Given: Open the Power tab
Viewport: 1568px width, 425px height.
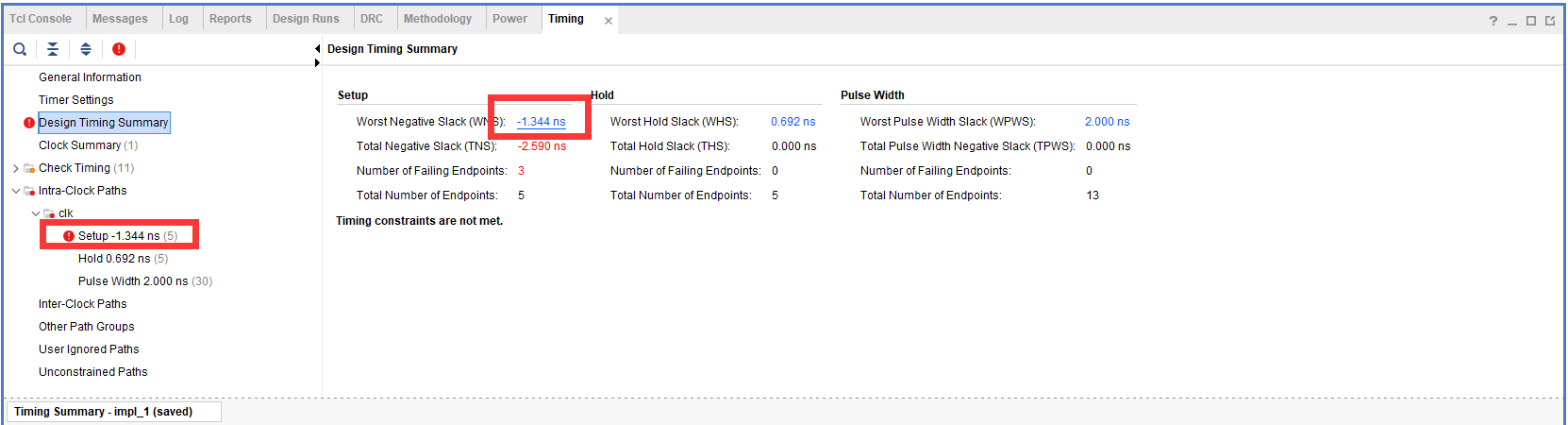Looking at the screenshot, I should point(509,19).
